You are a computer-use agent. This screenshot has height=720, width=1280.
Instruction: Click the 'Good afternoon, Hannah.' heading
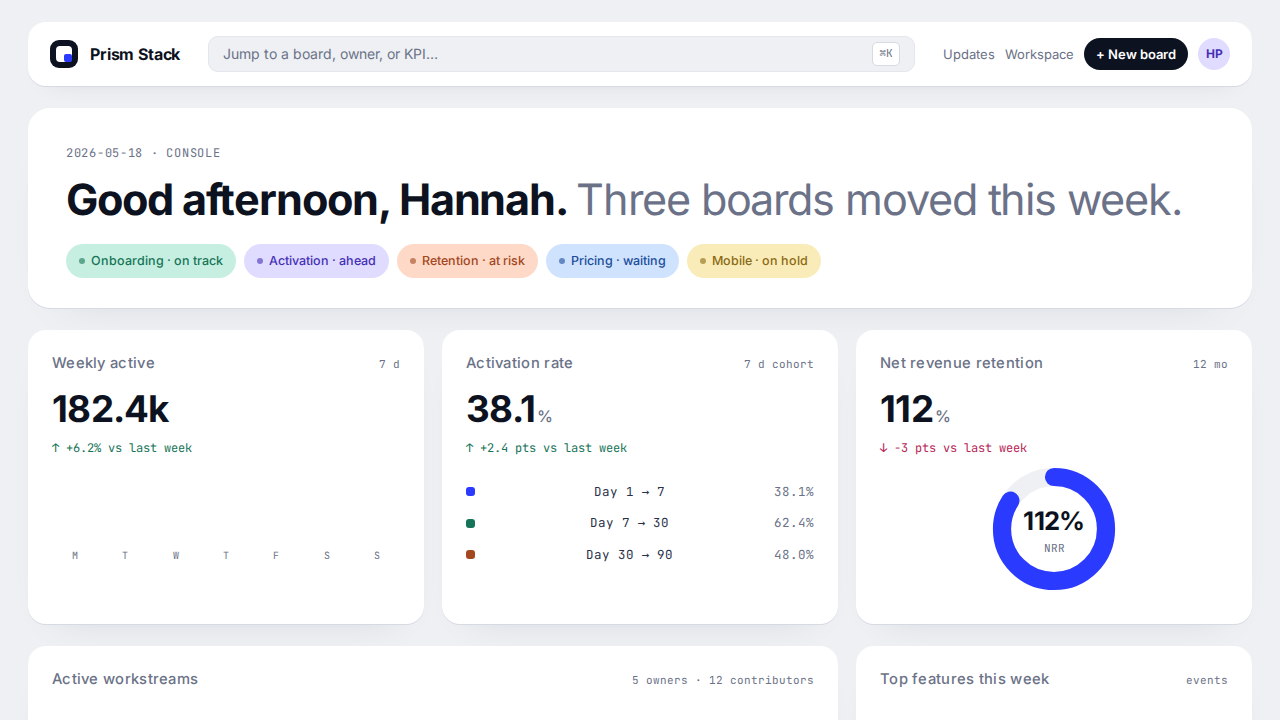click(317, 200)
